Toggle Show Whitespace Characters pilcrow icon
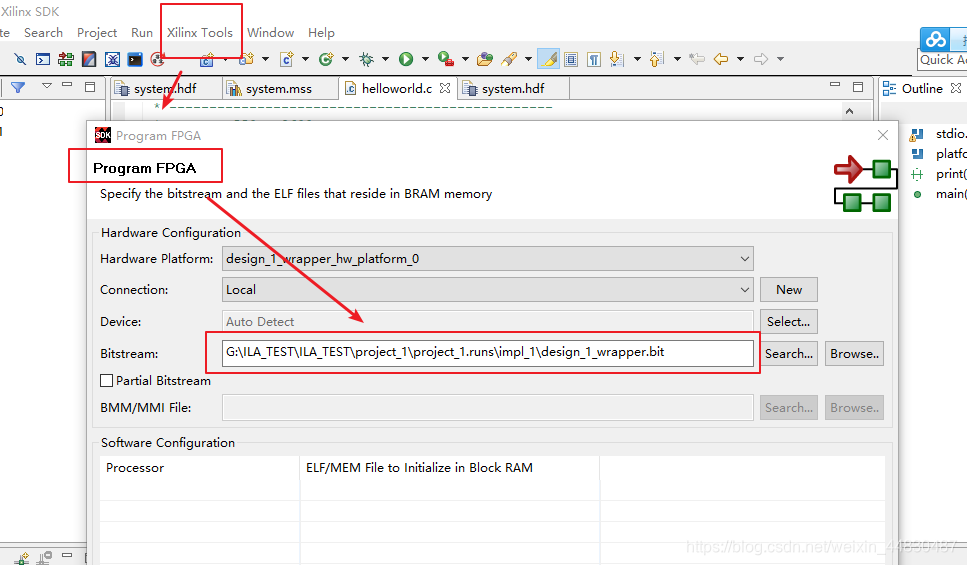Viewport: 967px width, 565px height. (593, 59)
